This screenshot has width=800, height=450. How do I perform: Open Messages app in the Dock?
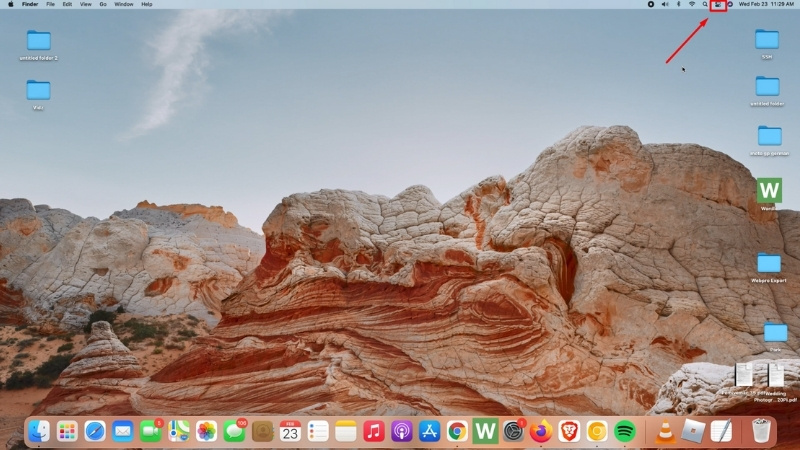tap(234, 432)
